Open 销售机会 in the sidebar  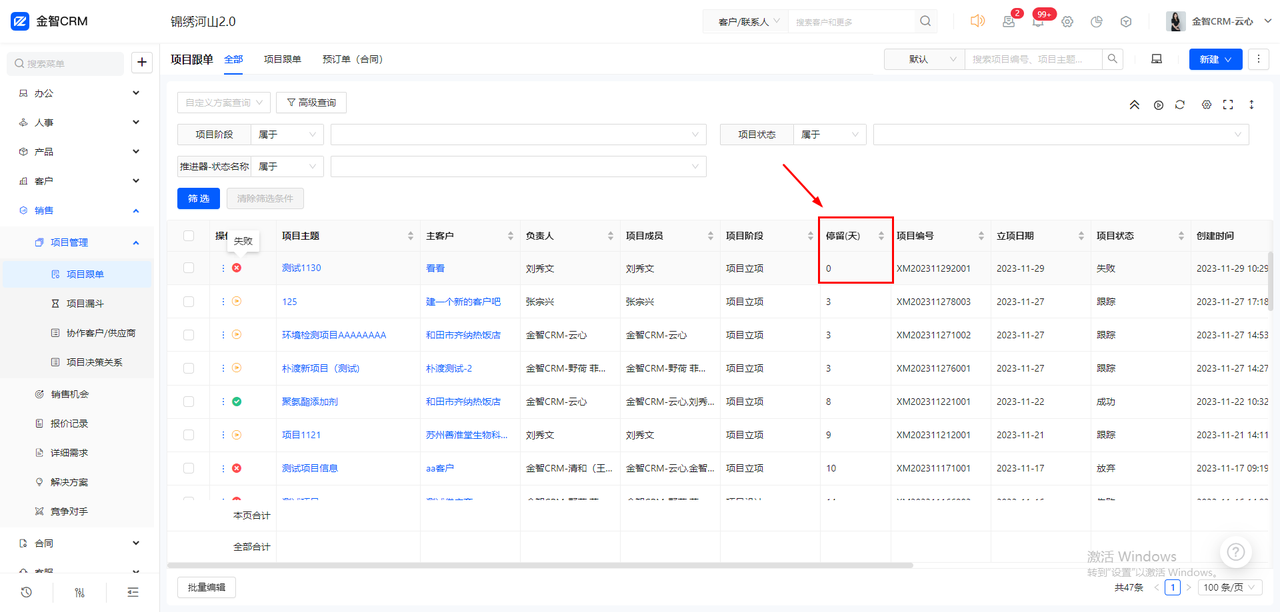[x=70, y=394]
